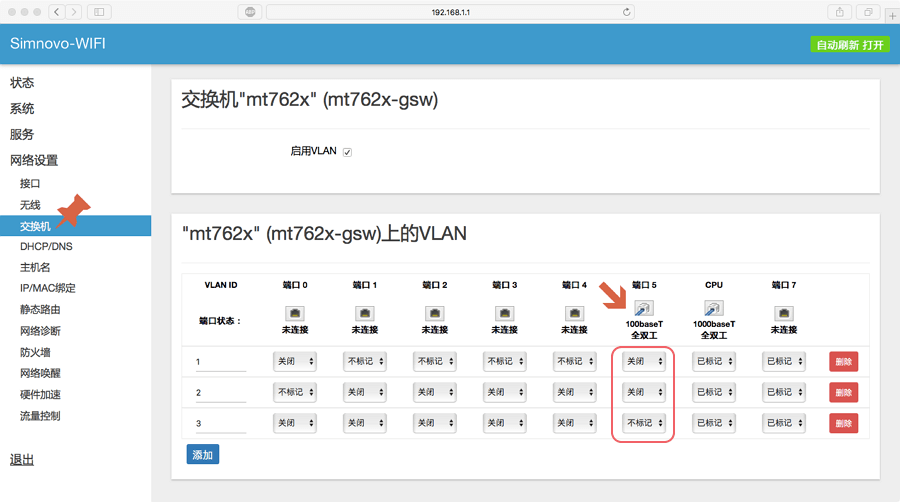Delete VLAN 1 with 删除 button
This screenshot has height=502, width=900.
tap(843, 361)
